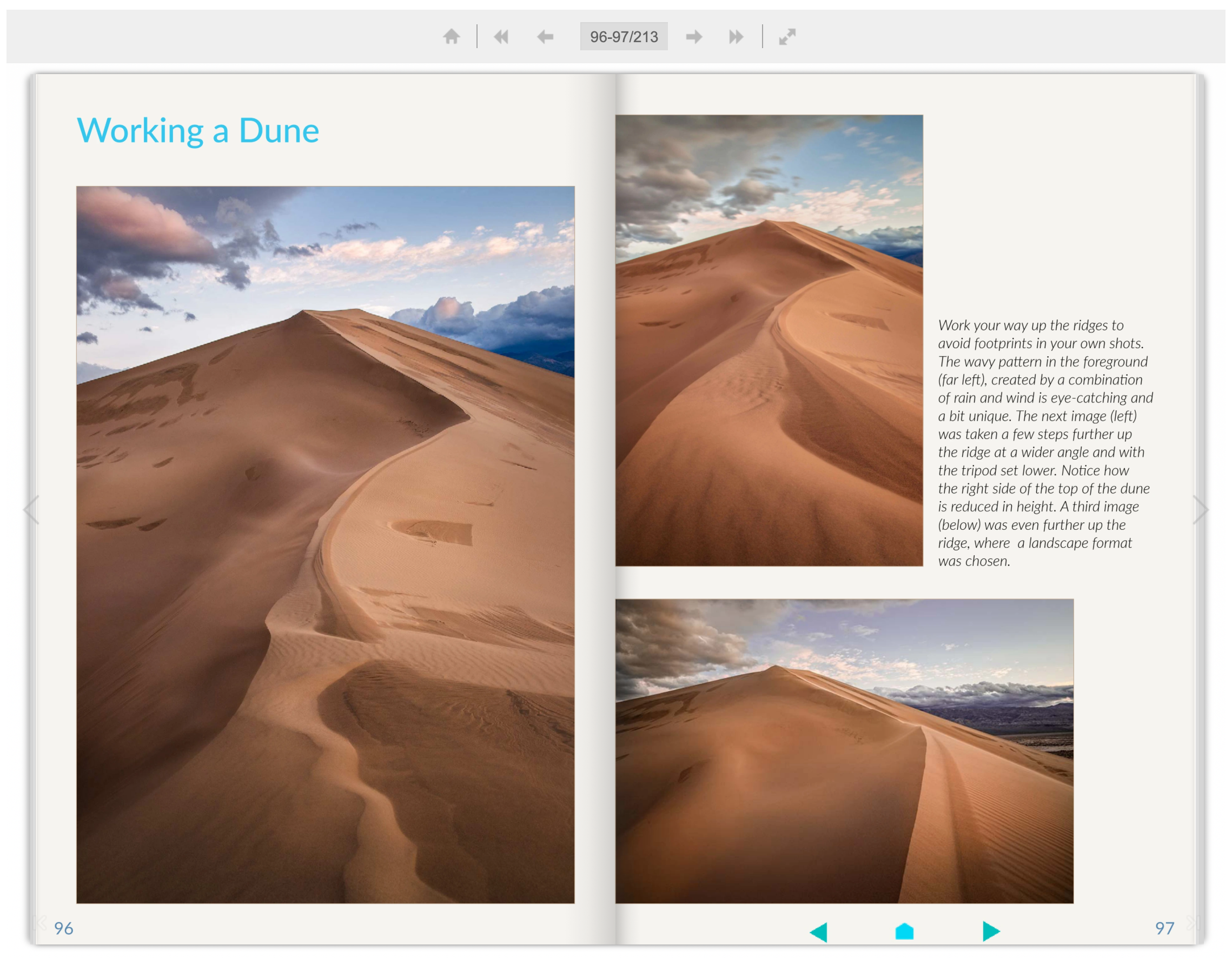Screen dimensions: 1232x958
Task: Click page number 97 at bottom right
Action: click(x=1164, y=928)
